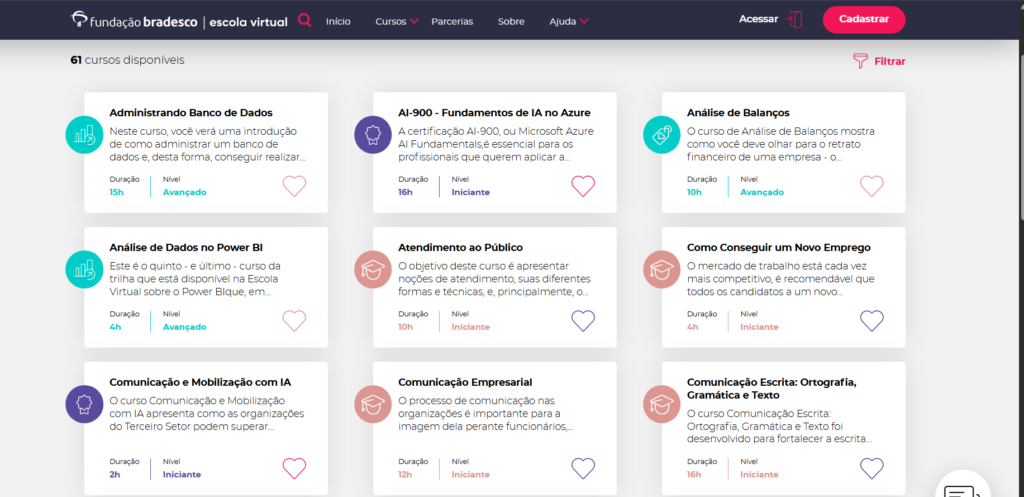
Task: Click the Análise de Dados no Power BI icon
Action: pos(84,270)
